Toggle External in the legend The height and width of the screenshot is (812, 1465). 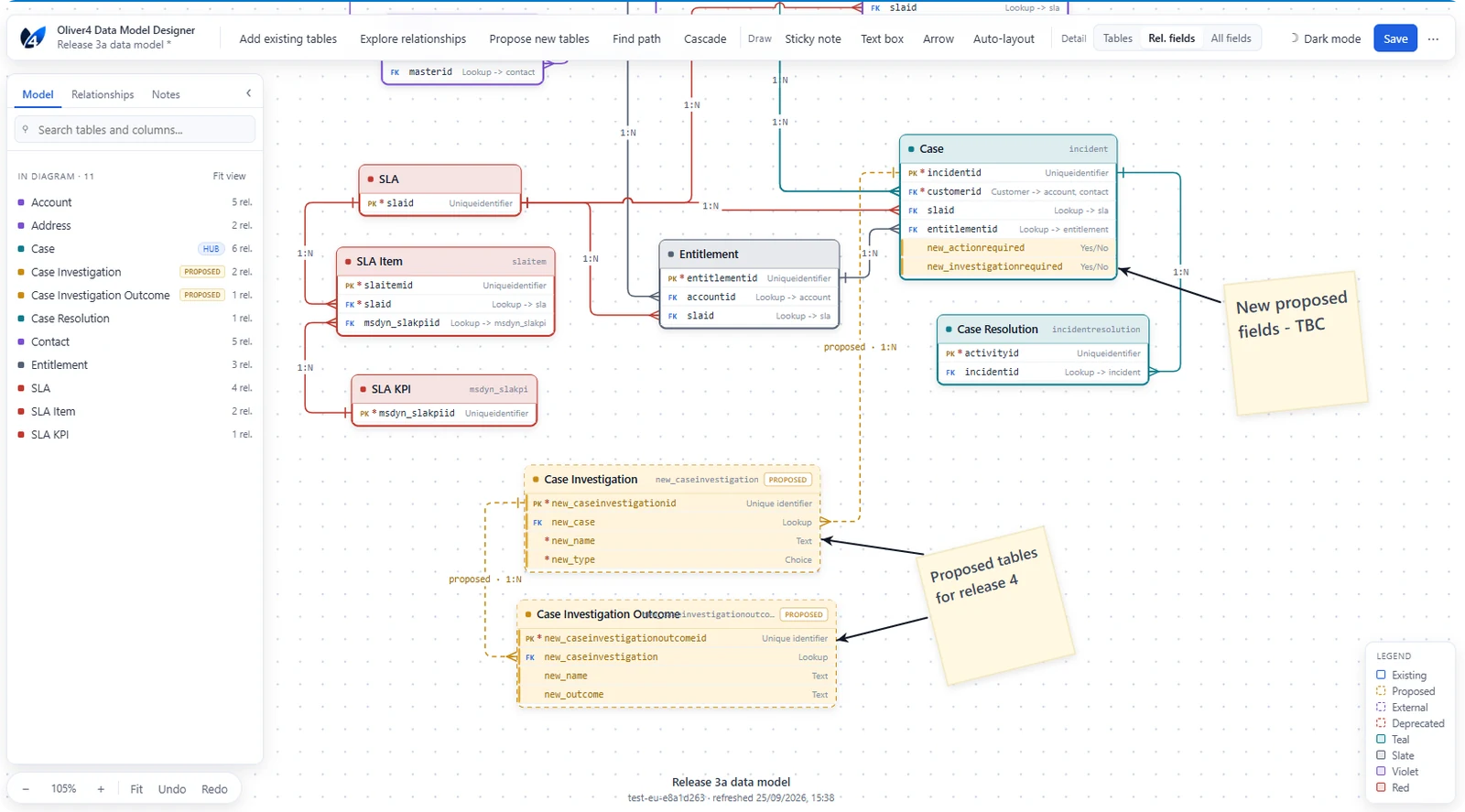pos(1402,708)
